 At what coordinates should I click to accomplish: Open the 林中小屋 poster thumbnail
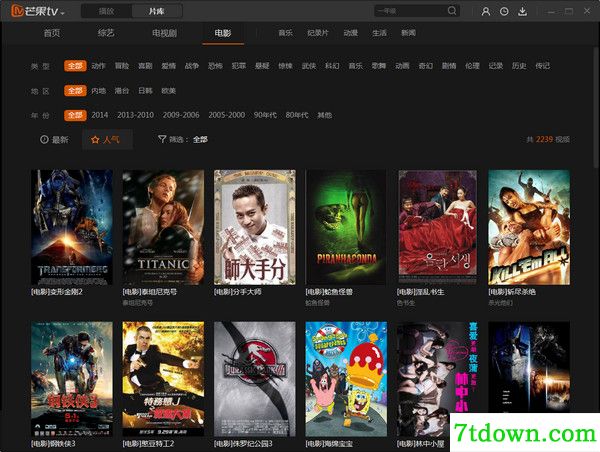(x=438, y=379)
